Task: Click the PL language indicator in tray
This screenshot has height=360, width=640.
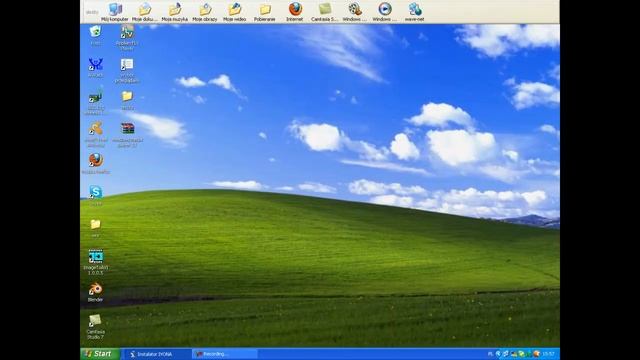Action: point(491,354)
